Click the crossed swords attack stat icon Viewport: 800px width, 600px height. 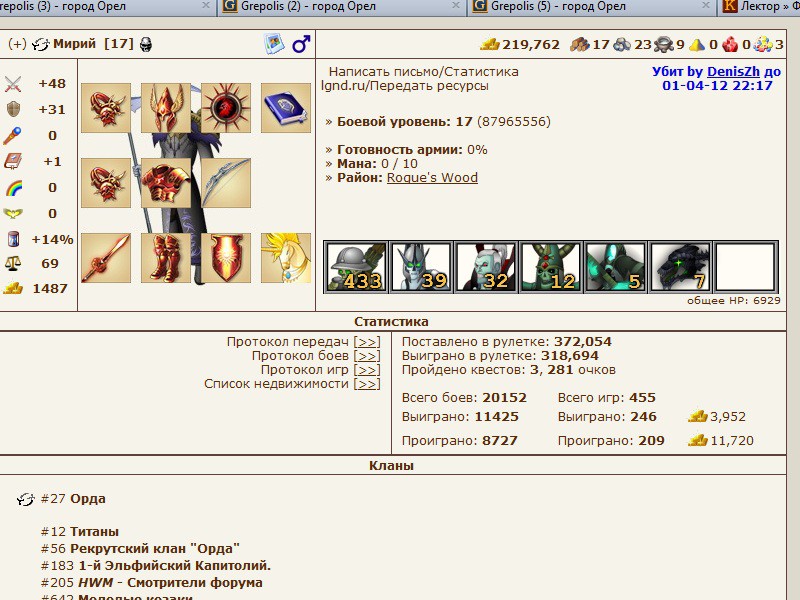pos(13,84)
